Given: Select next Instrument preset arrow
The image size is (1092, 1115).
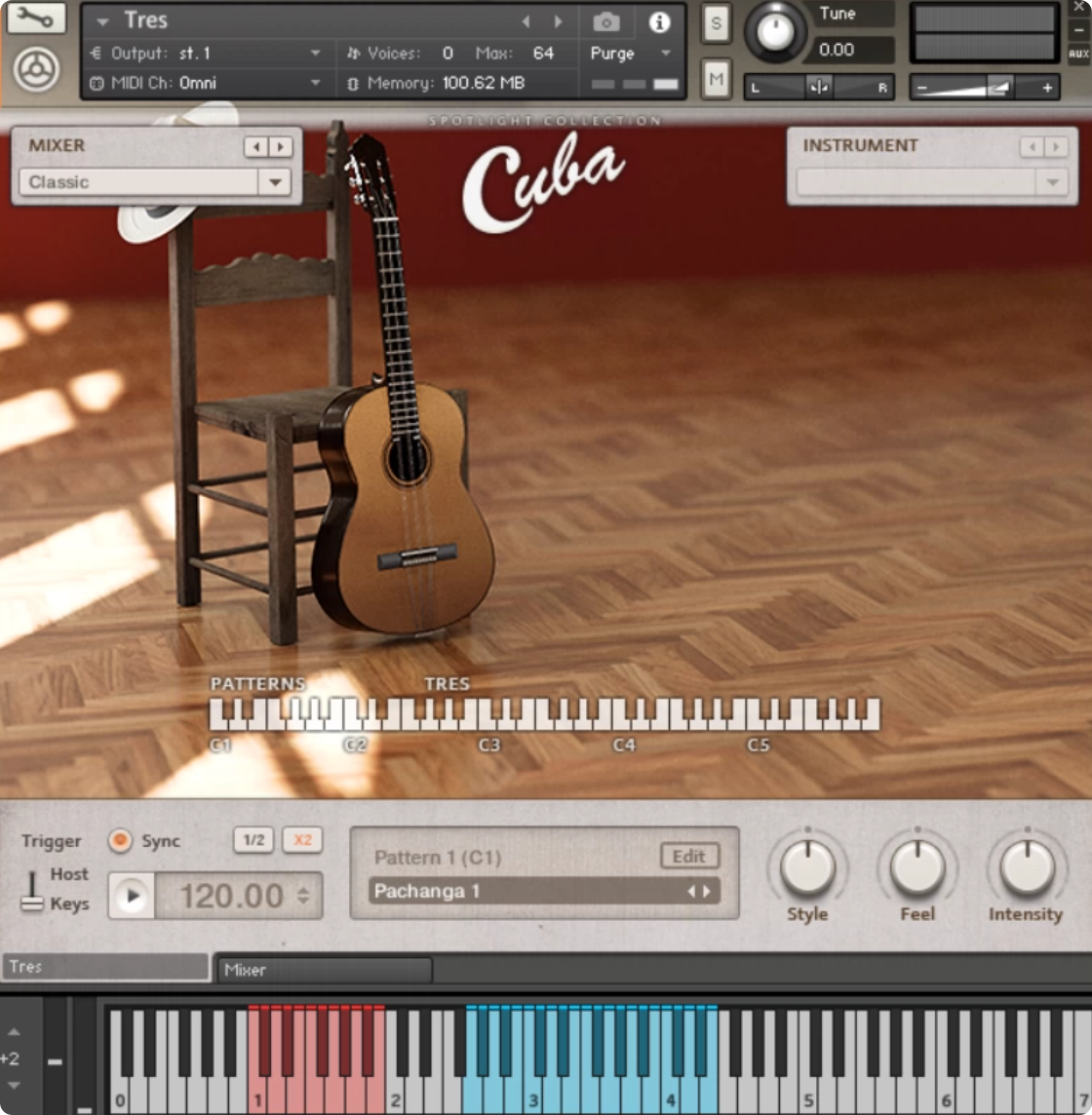Looking at the screenshot, I should point(1057,146).
